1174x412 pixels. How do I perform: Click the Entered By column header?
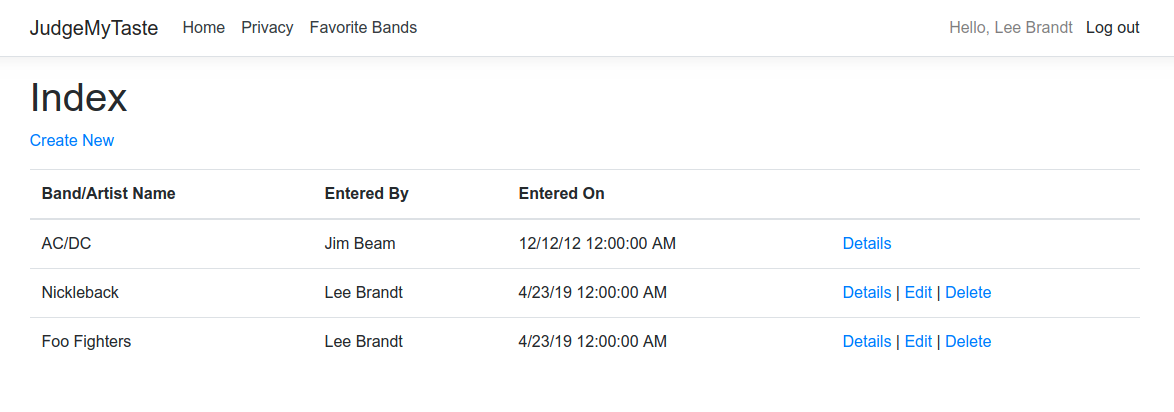pyautogui.click(x=366, y=194)
